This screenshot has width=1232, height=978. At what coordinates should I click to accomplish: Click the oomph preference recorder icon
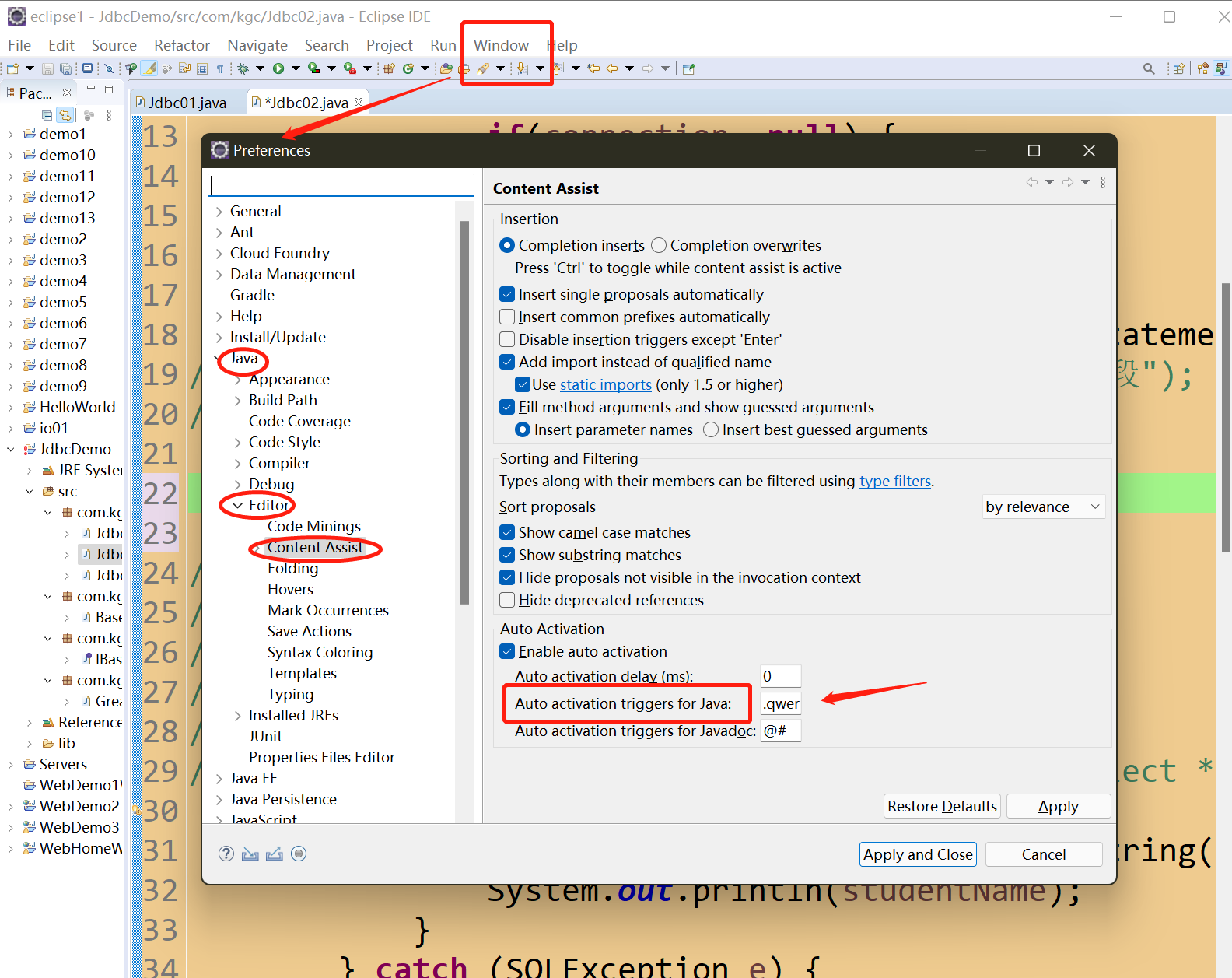pyautogui.click(x=299, y=854)
